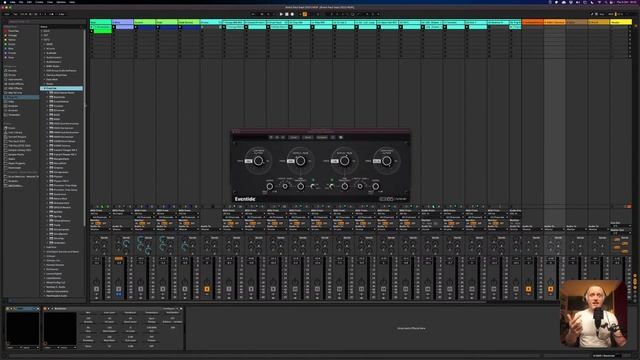Open first track's Audio To chooser

[x=100, y=229]
